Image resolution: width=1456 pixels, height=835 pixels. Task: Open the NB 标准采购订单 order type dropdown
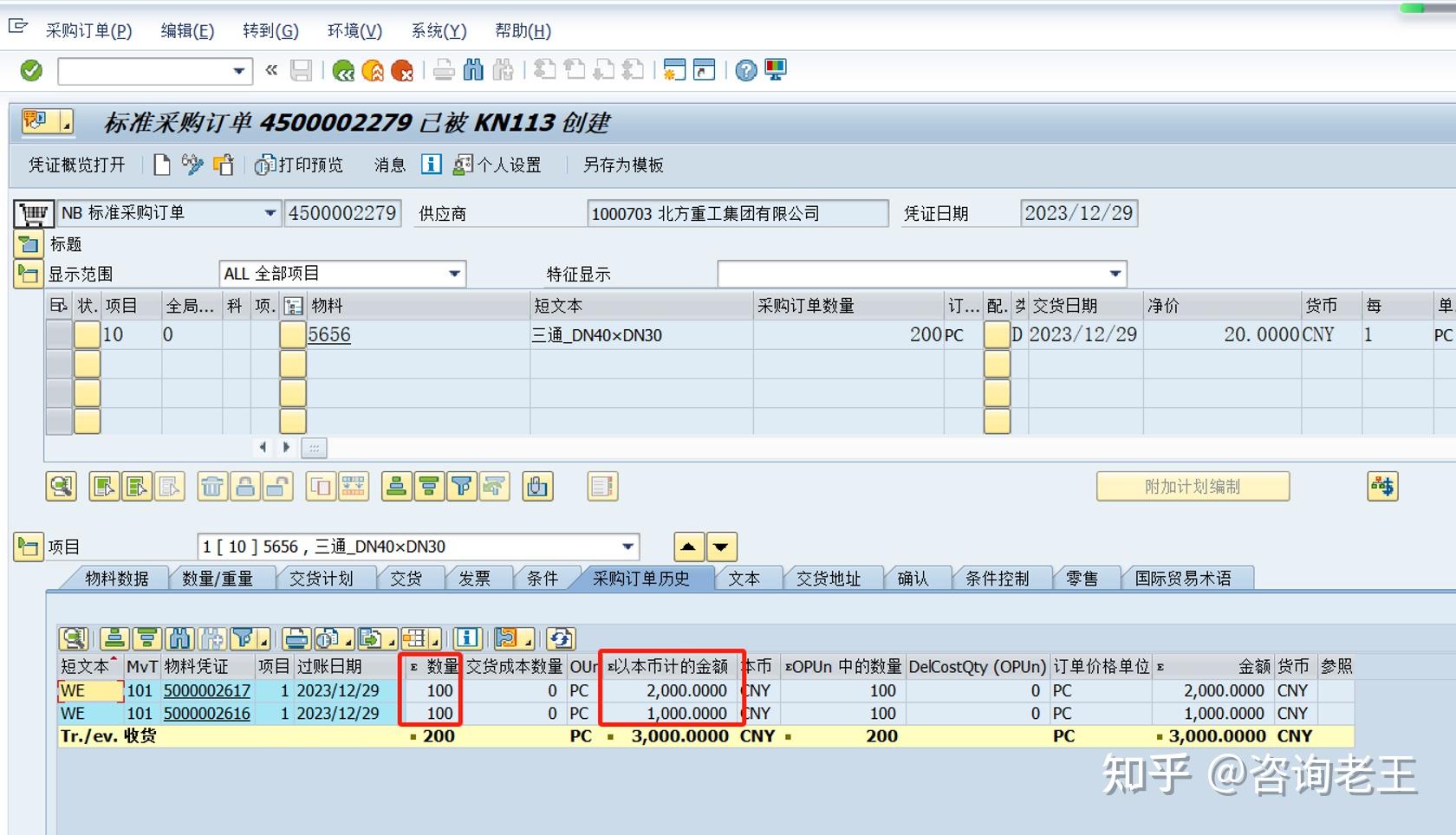point(270,213)
